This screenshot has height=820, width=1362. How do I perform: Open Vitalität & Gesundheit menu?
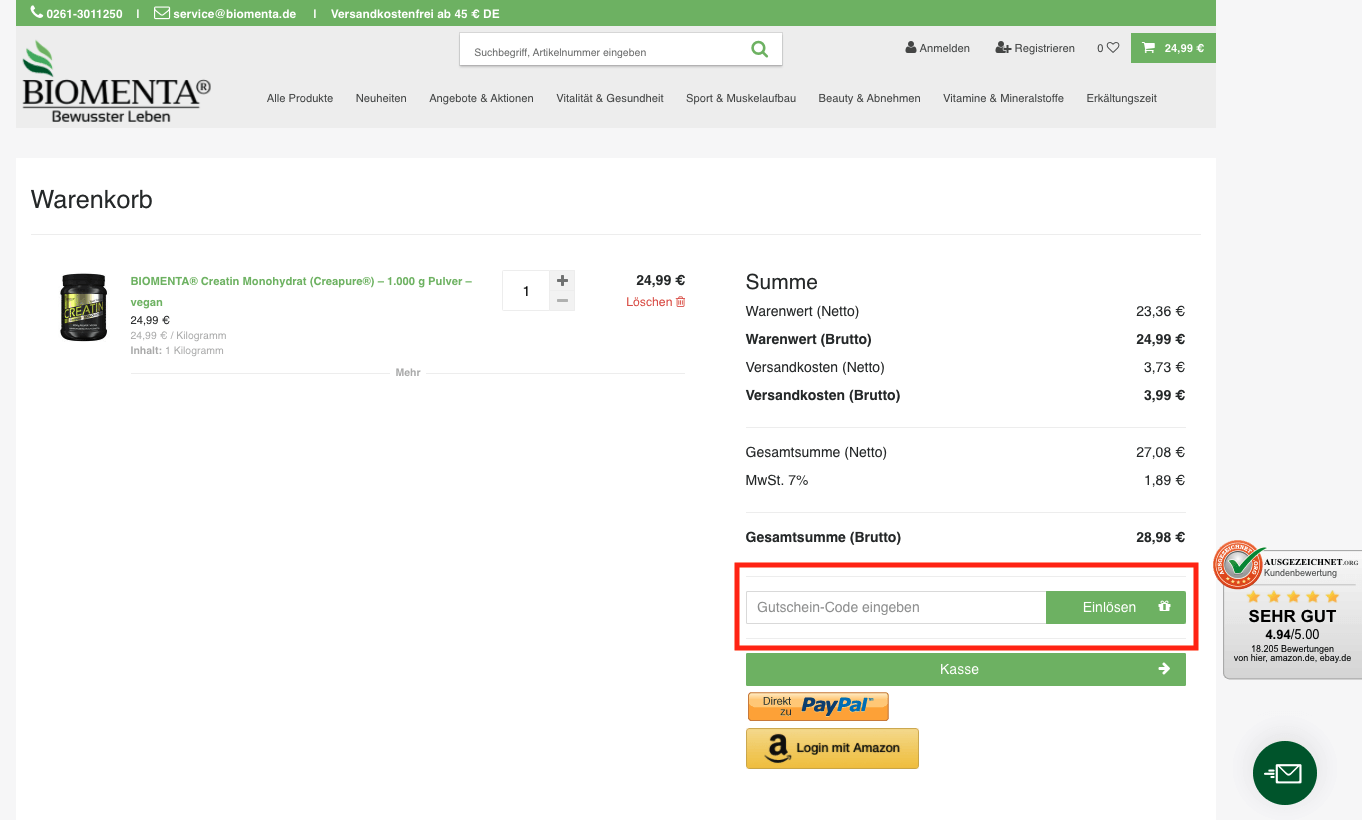click(x=610, y=98)
